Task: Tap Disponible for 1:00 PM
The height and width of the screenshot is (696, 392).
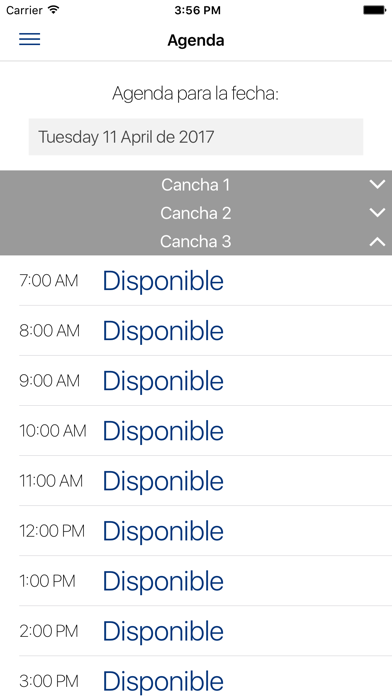Action: (163, 581)
